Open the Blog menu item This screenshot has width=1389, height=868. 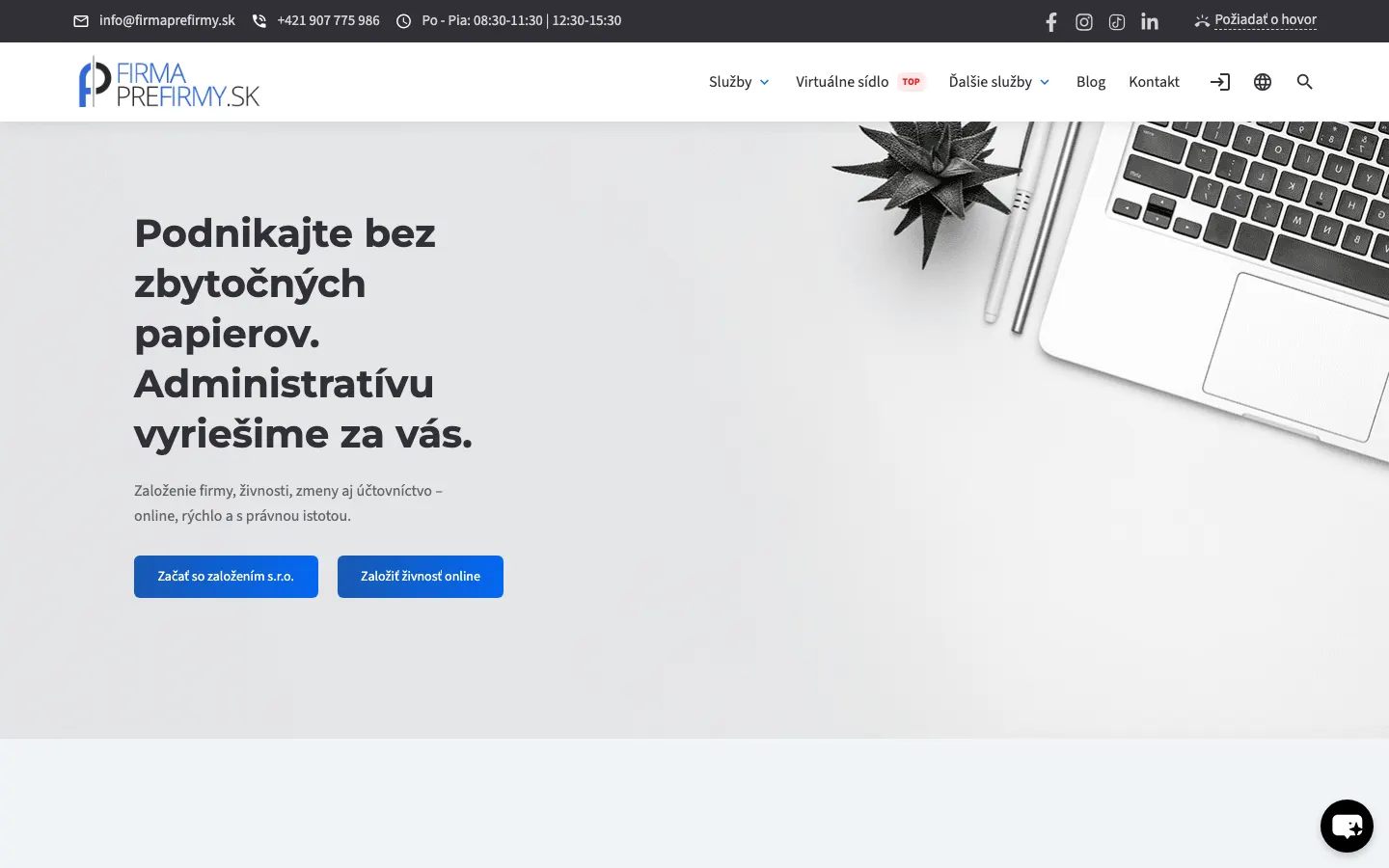click(1091, 82)
